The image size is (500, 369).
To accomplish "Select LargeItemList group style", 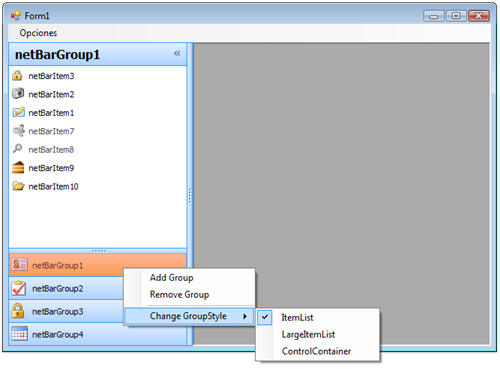I will (308, 334).
